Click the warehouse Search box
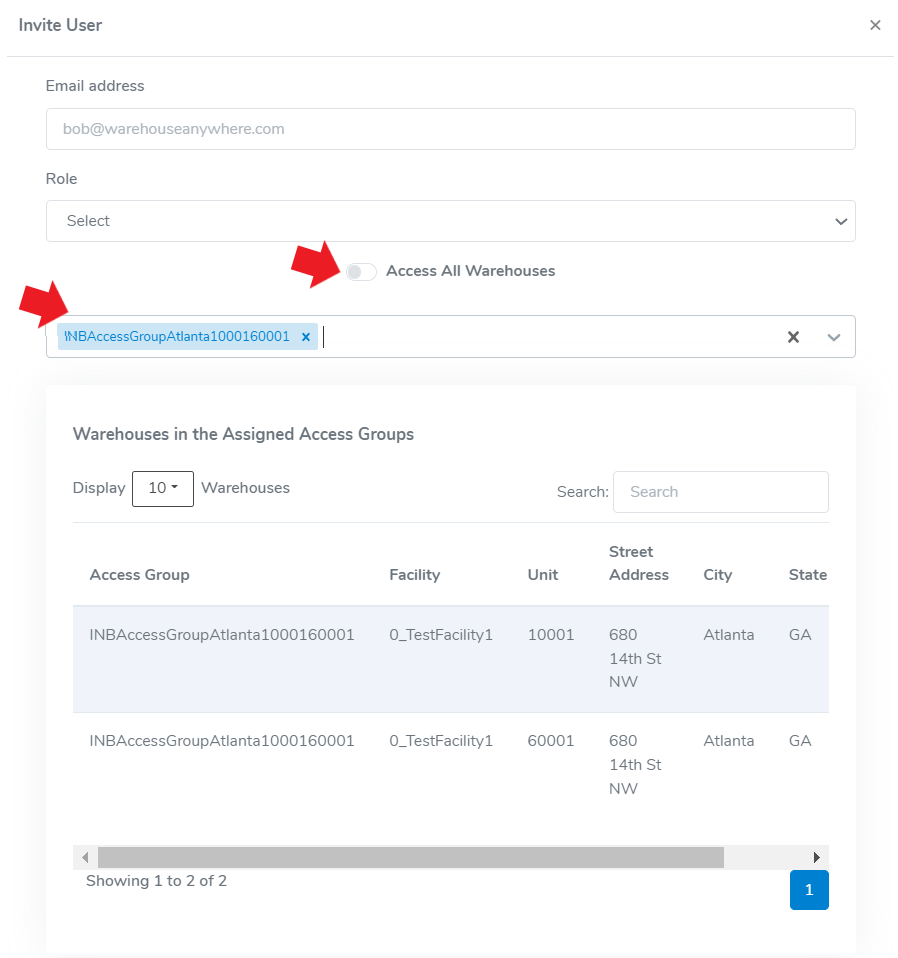Screen dimensions: 898x958 [720, 492]
